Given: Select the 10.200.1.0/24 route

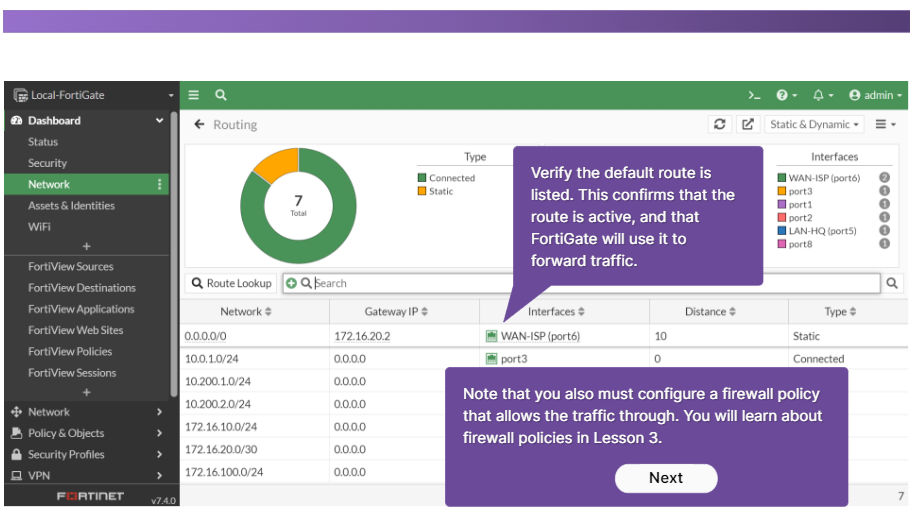Looking at the screenshot, I should (x=218, y=382).
